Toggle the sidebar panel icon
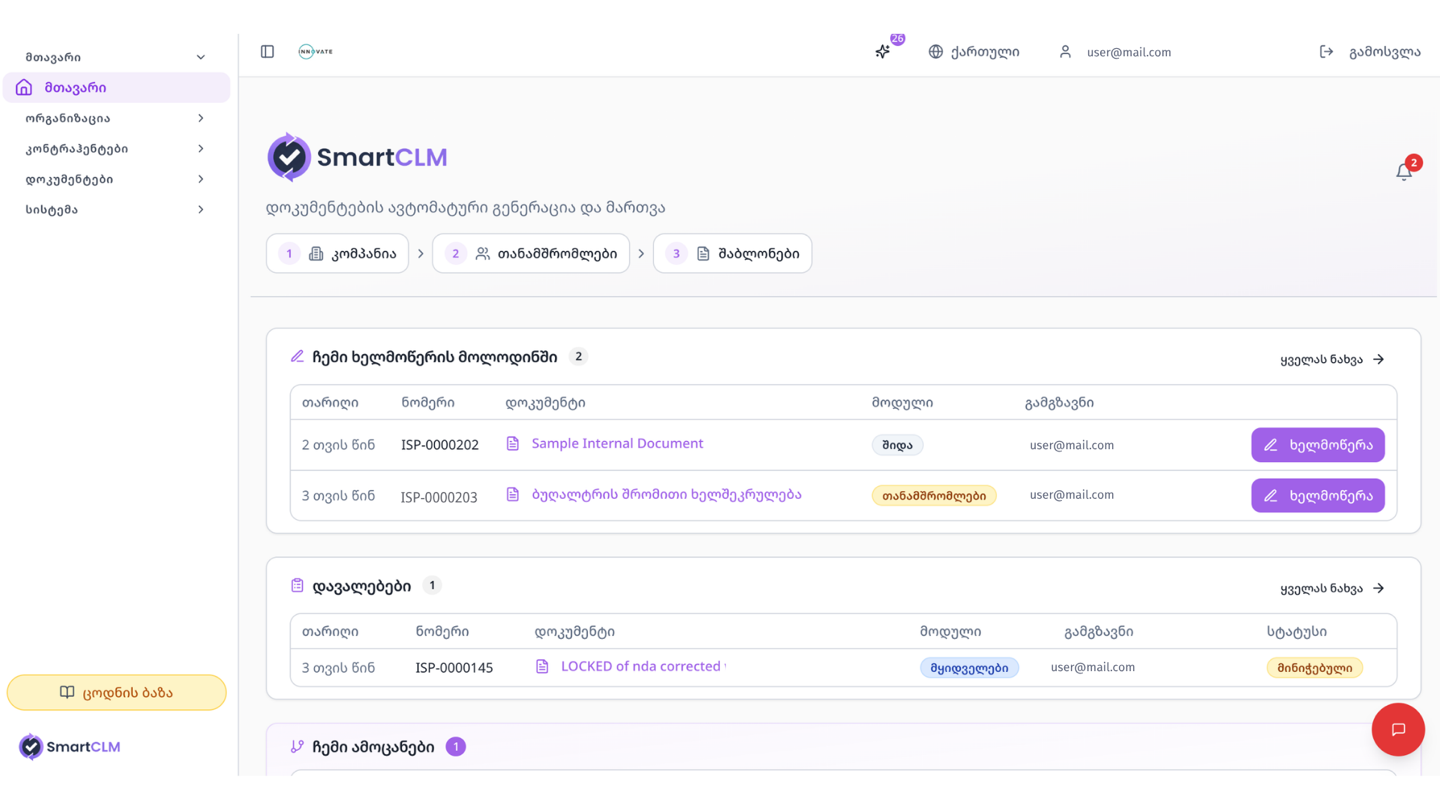Screen dimensions: 1440x810 [x=267, y=52]
